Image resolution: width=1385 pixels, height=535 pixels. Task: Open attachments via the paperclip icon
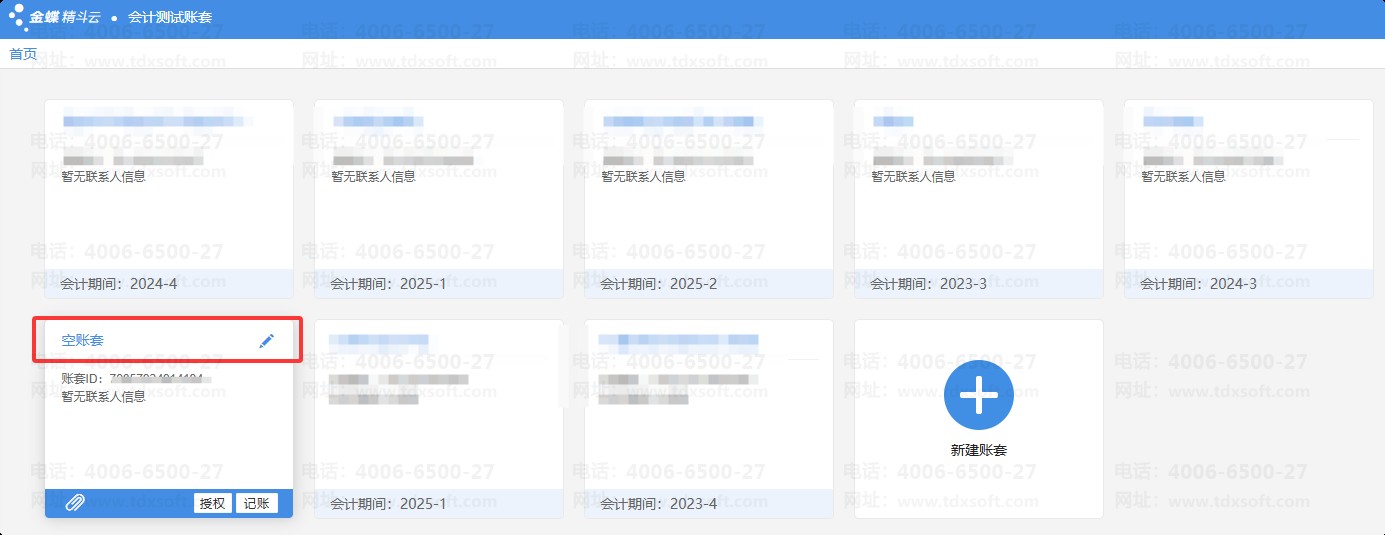75,503
